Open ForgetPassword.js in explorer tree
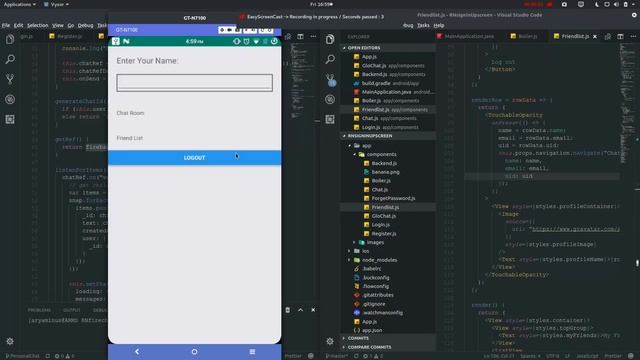The image size is (640, 360). tap(393, 198)
